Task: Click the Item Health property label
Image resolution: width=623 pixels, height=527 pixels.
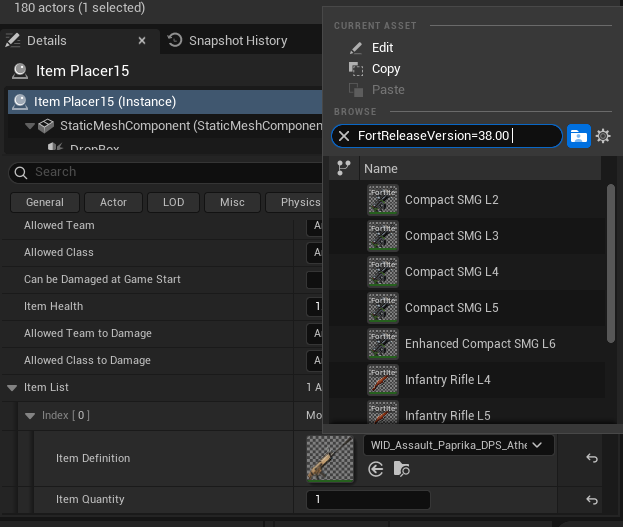Action: (53, 306)
